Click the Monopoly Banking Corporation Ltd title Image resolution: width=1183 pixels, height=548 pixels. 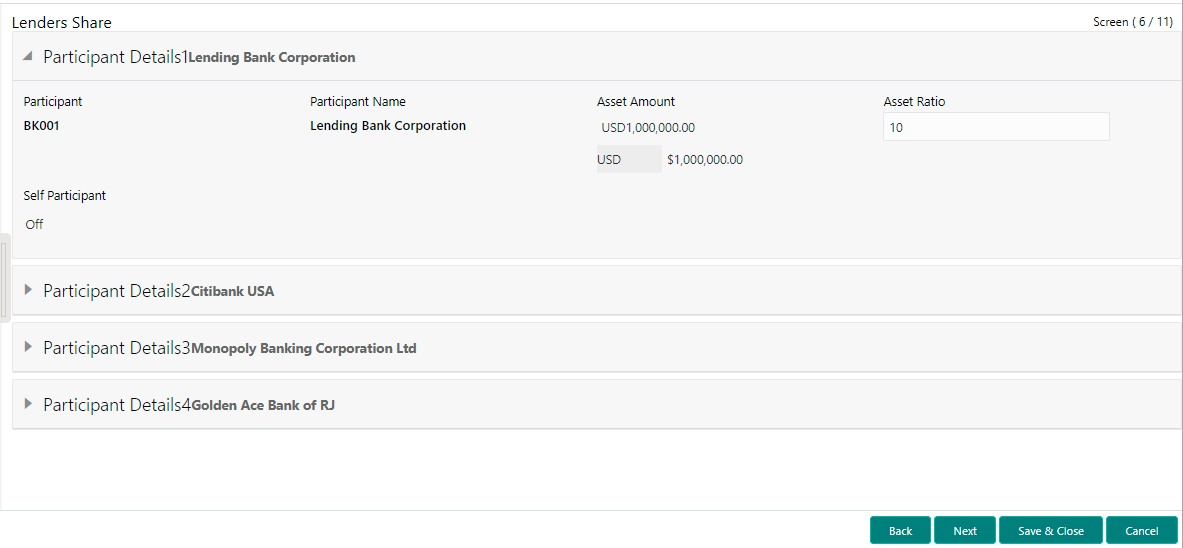(304, 349)
